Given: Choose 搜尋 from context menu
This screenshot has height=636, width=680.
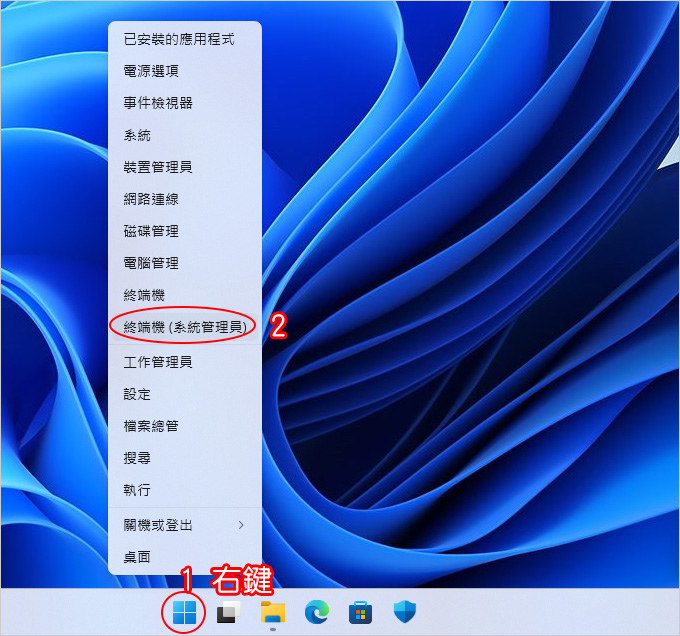Looking at the screenshot, I should tap(185, 458).
